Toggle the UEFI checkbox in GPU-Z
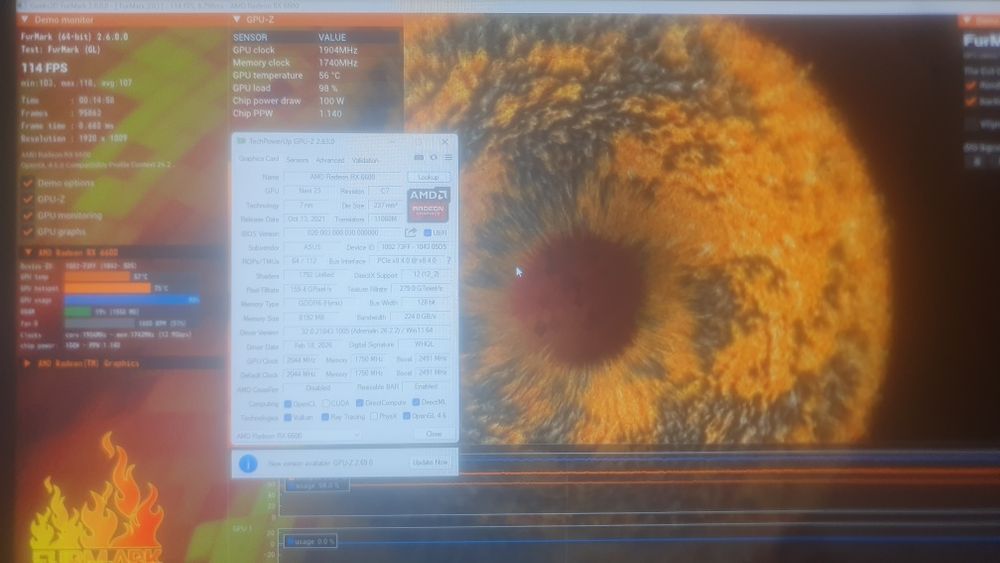This screenshot has height=563, width=1000. pyautogui.click(x=427, y=233)
